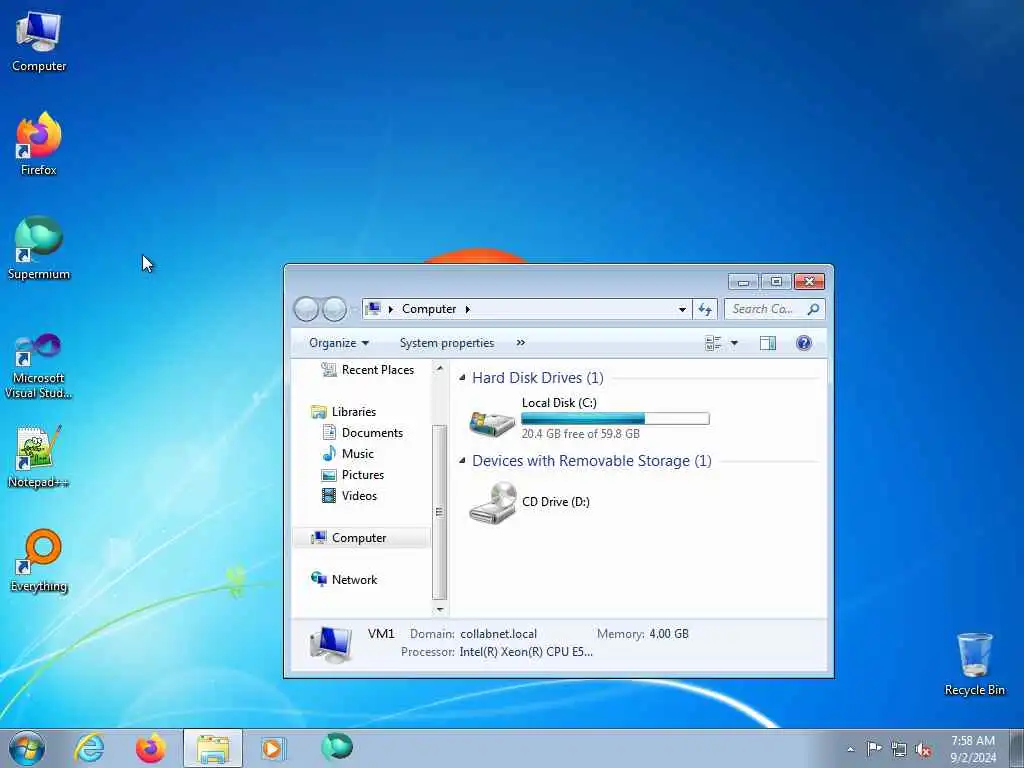Select the Everything search desktop shortcut
This screenshot has height=768, width=1024.
click(39, 560)
